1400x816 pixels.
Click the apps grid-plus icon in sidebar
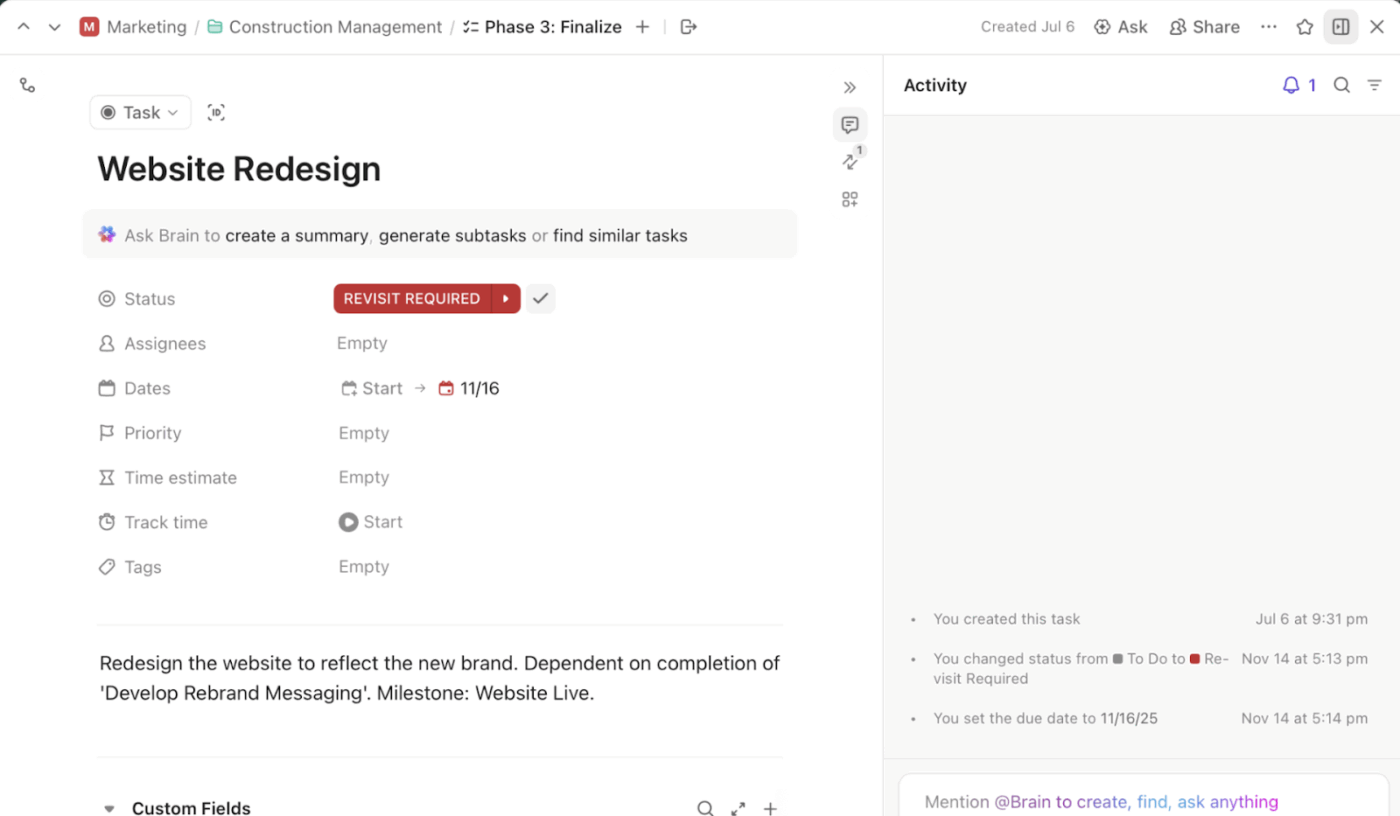(849, 198)
